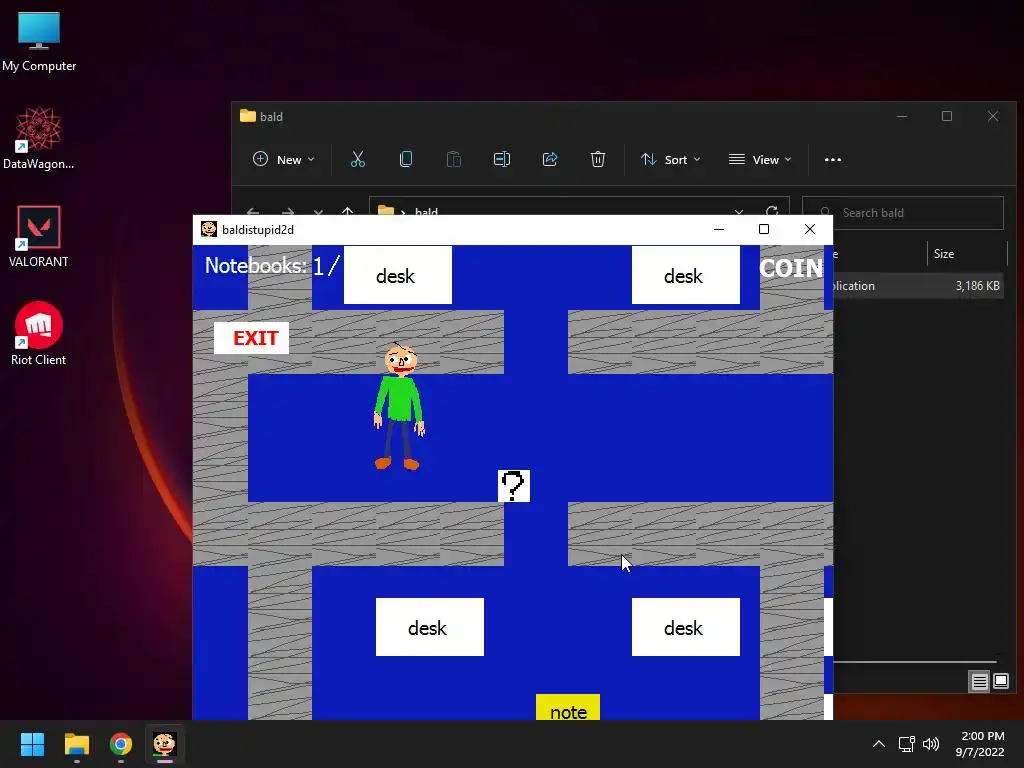The width and height of the screenshot is (1024, 768).
Task: Switch to details view layout icon
Action: (x=979, y=682)
